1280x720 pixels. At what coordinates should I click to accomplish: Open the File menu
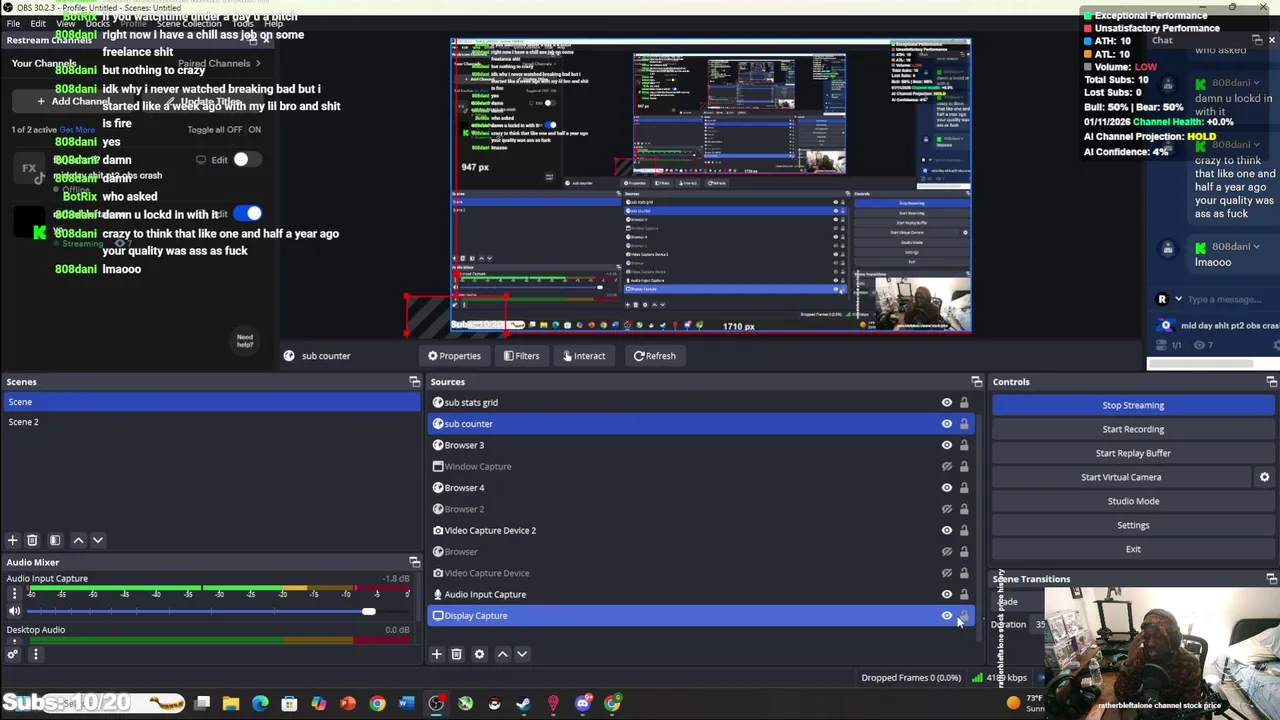(13, 23)
